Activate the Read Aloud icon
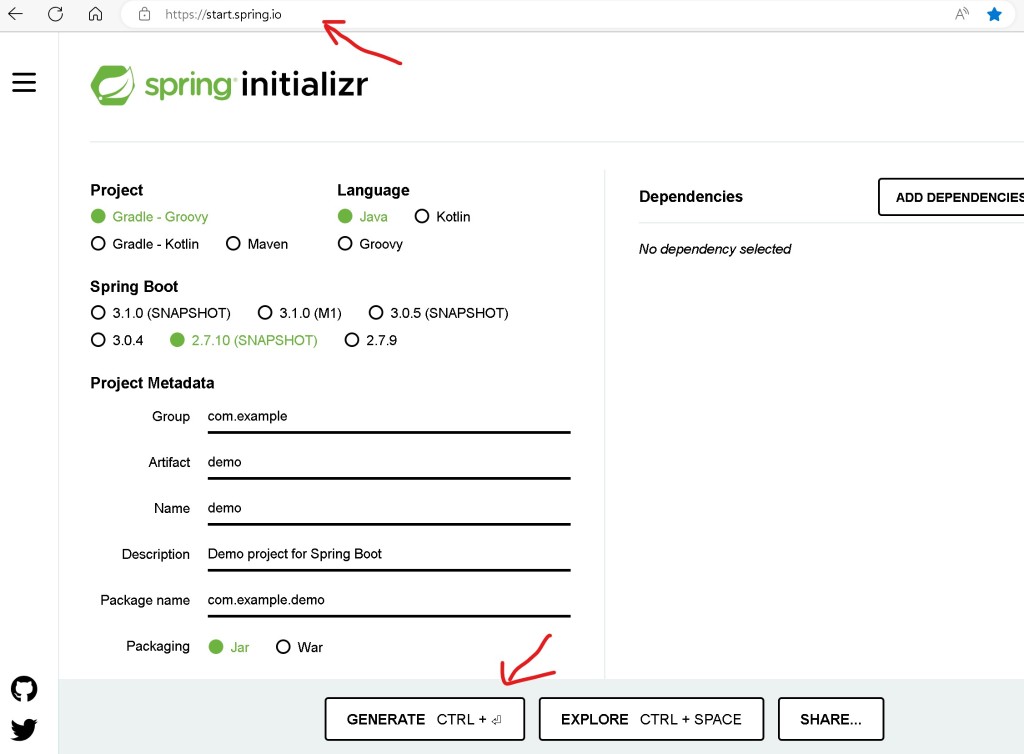This screenshot has width=1024, height=754. 961,14
